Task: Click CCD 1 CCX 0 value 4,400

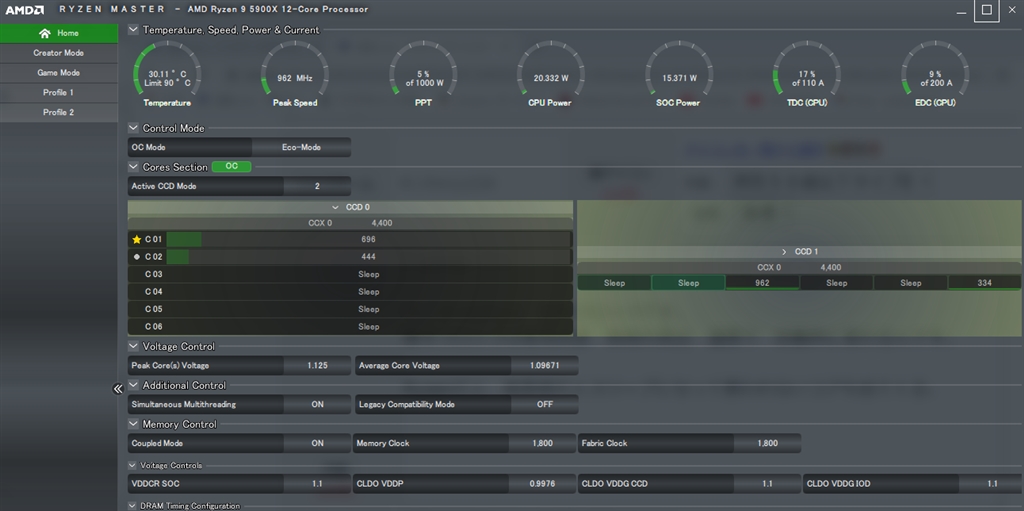Action: click(831, 268)
